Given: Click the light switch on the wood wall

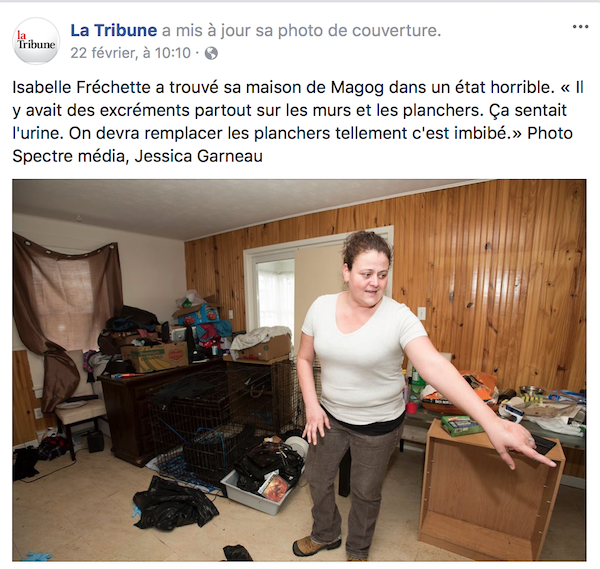Looking at the screenshot, I should (421, 313).
